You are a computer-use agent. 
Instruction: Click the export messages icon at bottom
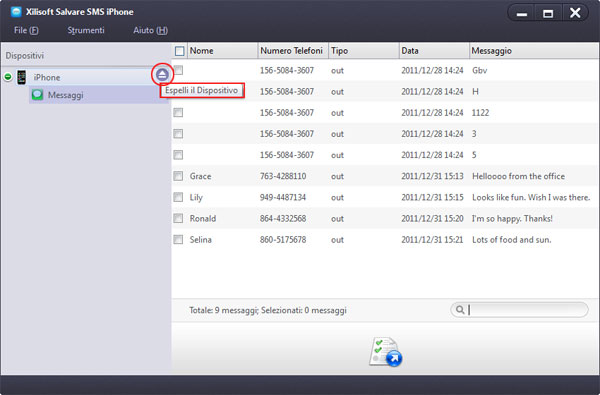click(385, 351)
